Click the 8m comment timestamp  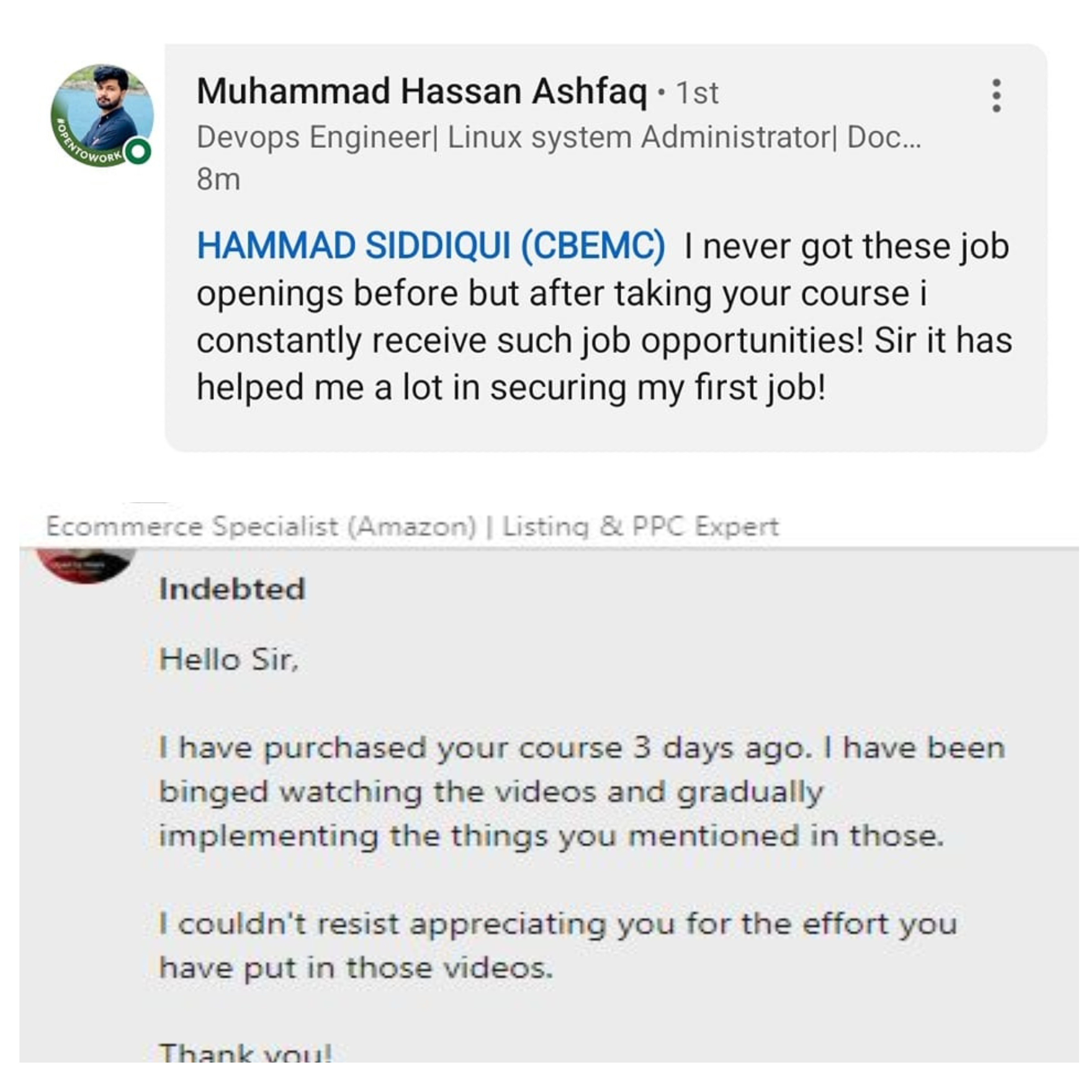pyautogui.click(x=218, y=179)
